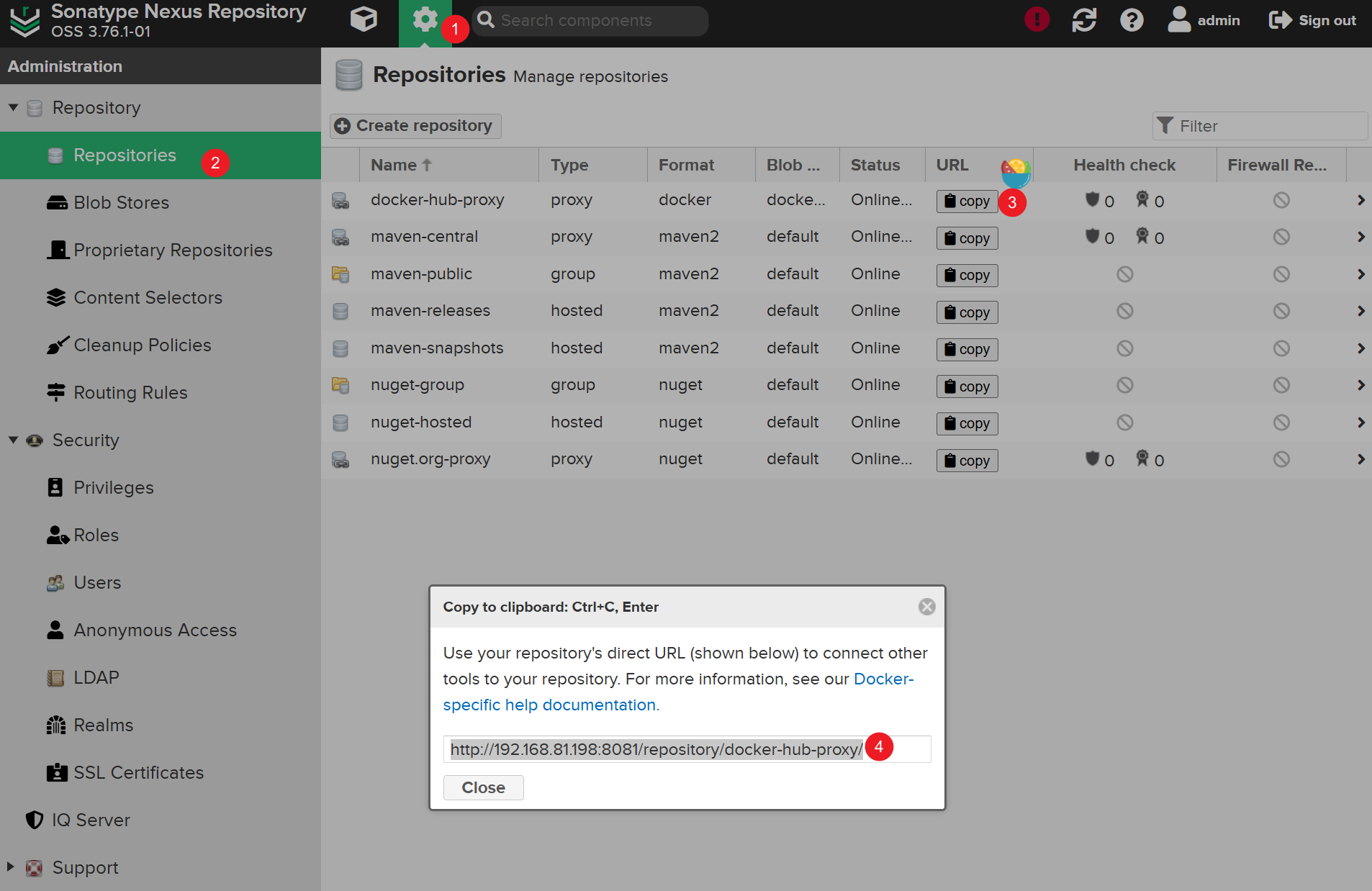Close the Copy to clipboard dialog via X

[x=927, y=607]
